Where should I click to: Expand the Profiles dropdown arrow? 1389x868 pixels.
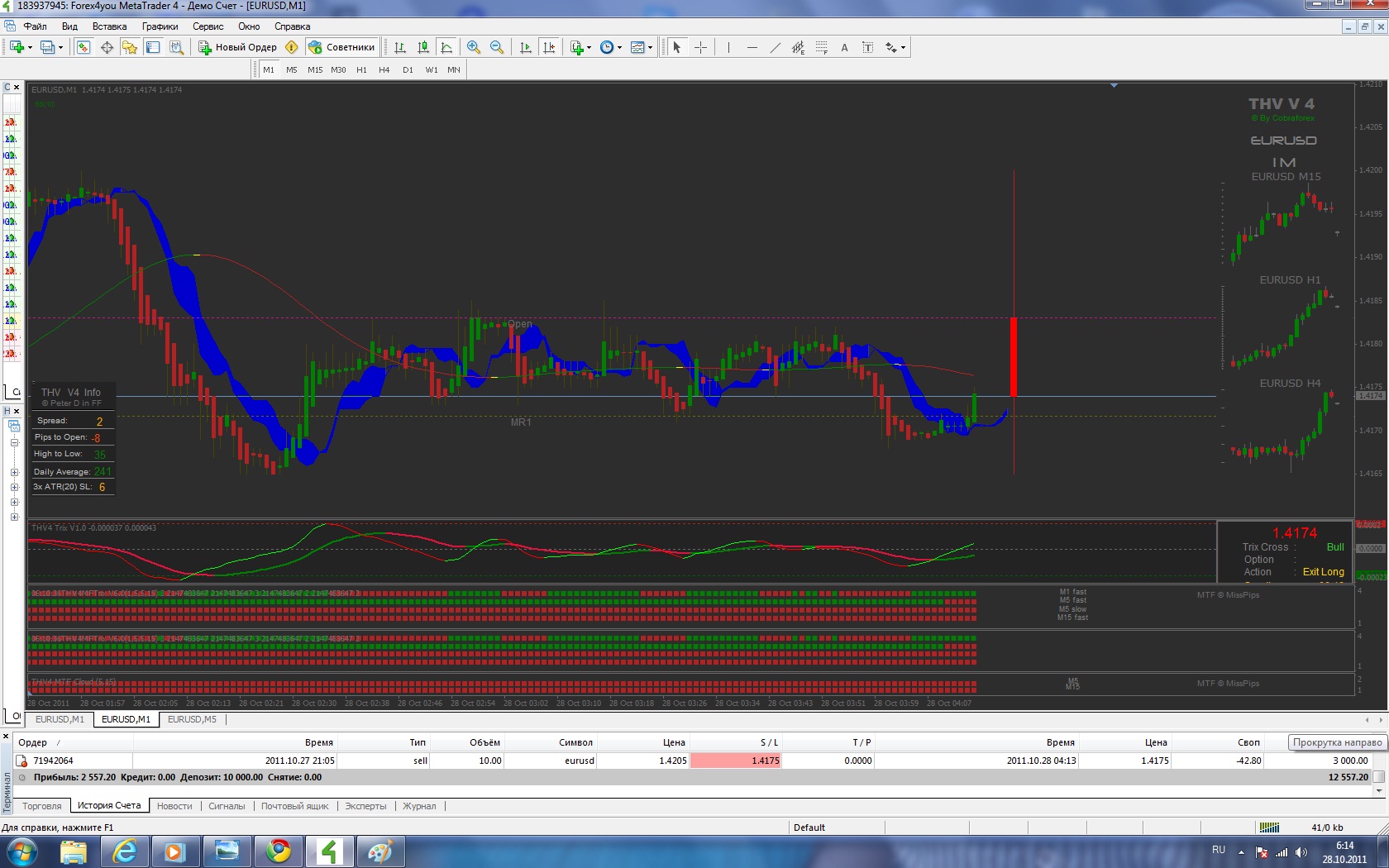(60, 47)
